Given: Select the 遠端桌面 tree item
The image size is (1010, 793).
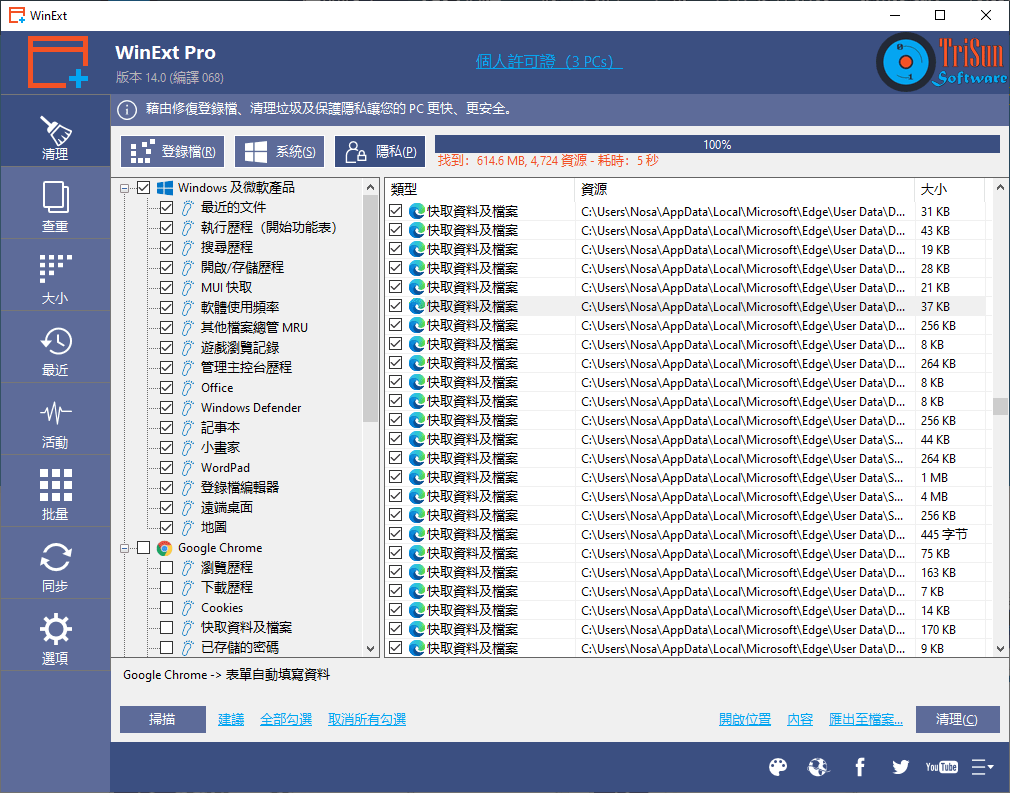Looking at the screenshot, I should 227,508.
